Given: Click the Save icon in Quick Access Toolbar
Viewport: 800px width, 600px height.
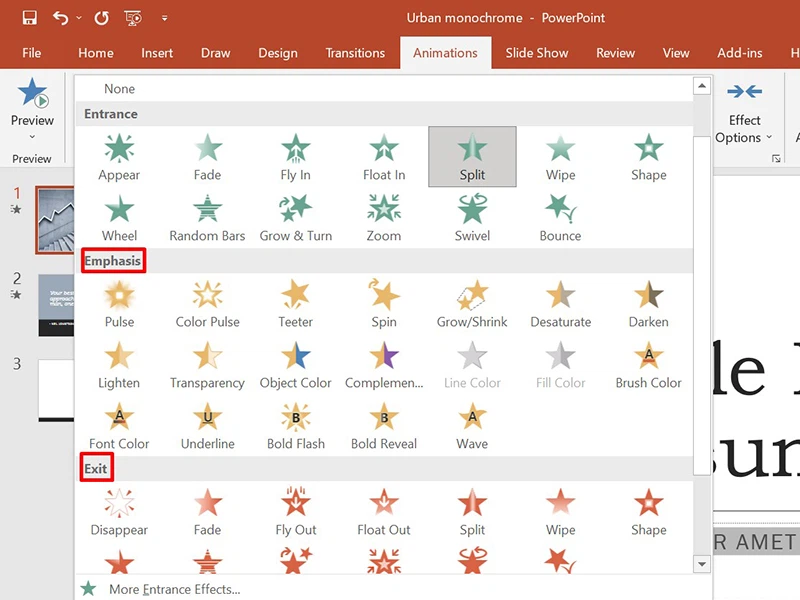Looking at the screenshot, I should pyautogui.click(x=28, y=17).
